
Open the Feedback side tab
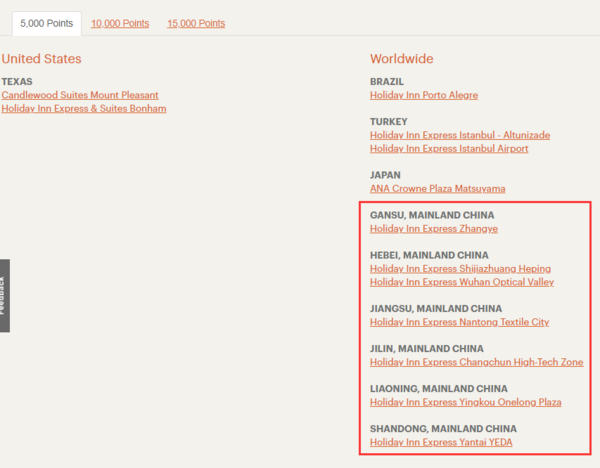point(5,295)
